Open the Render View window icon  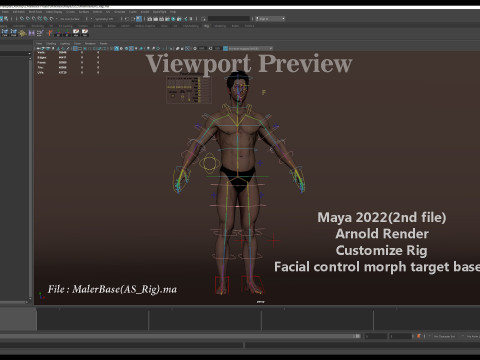150,19
